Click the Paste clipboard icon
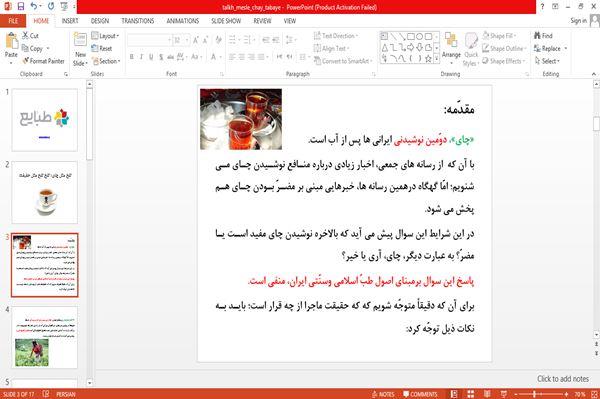 (11, 41)
